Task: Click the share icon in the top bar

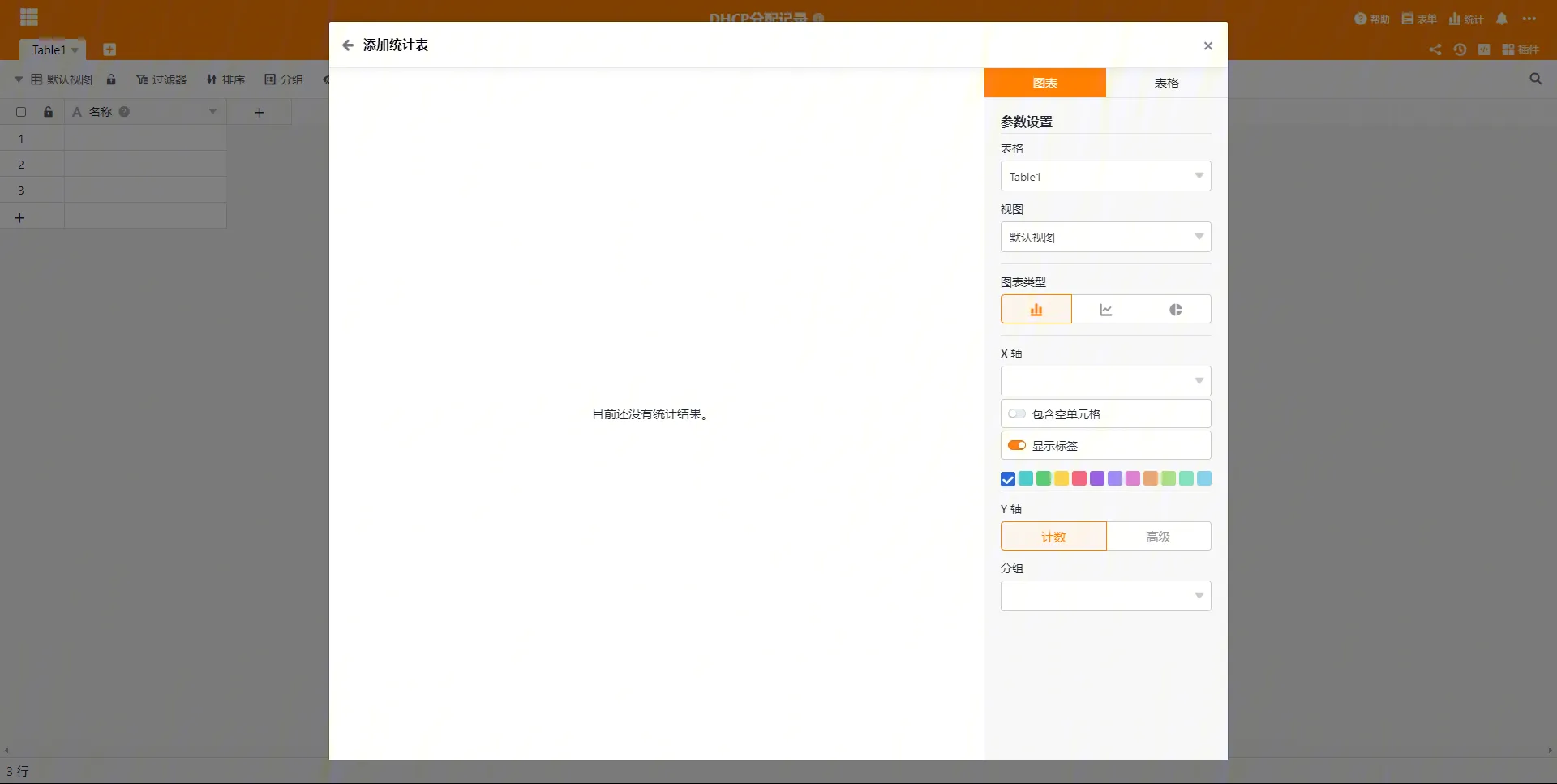Action: tap(1435, 49)
